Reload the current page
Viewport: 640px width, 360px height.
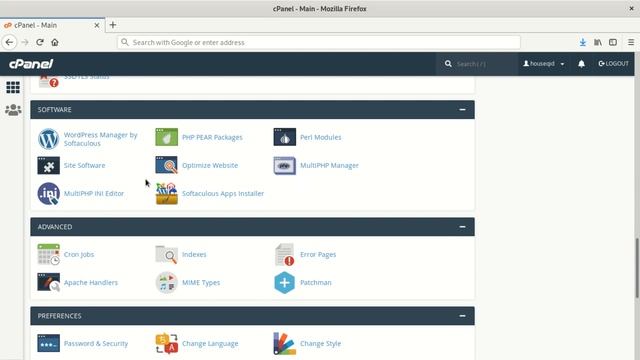pyautogui.click(x=40, y=42)
